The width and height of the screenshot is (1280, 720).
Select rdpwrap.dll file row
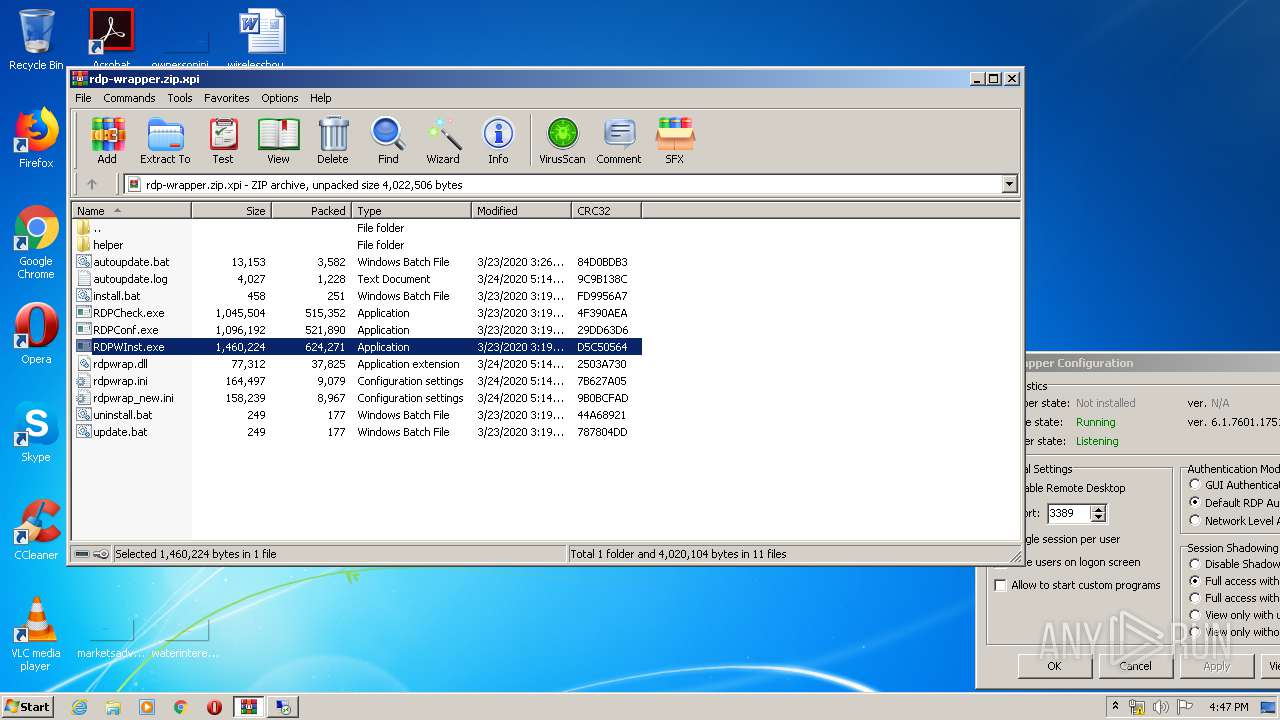click(x=356, y=364)
